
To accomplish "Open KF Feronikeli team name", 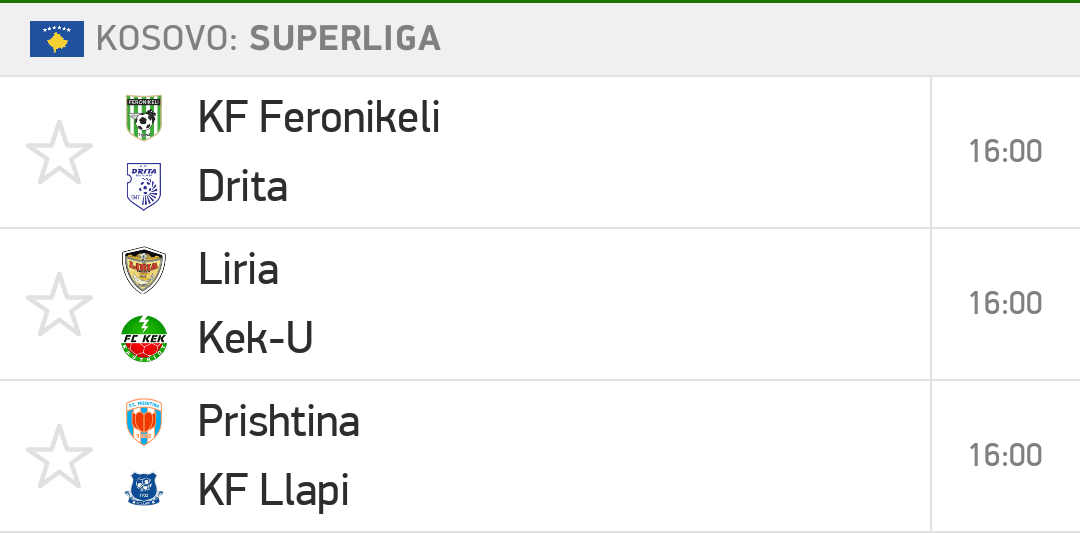I will click(x=319, y=118).
